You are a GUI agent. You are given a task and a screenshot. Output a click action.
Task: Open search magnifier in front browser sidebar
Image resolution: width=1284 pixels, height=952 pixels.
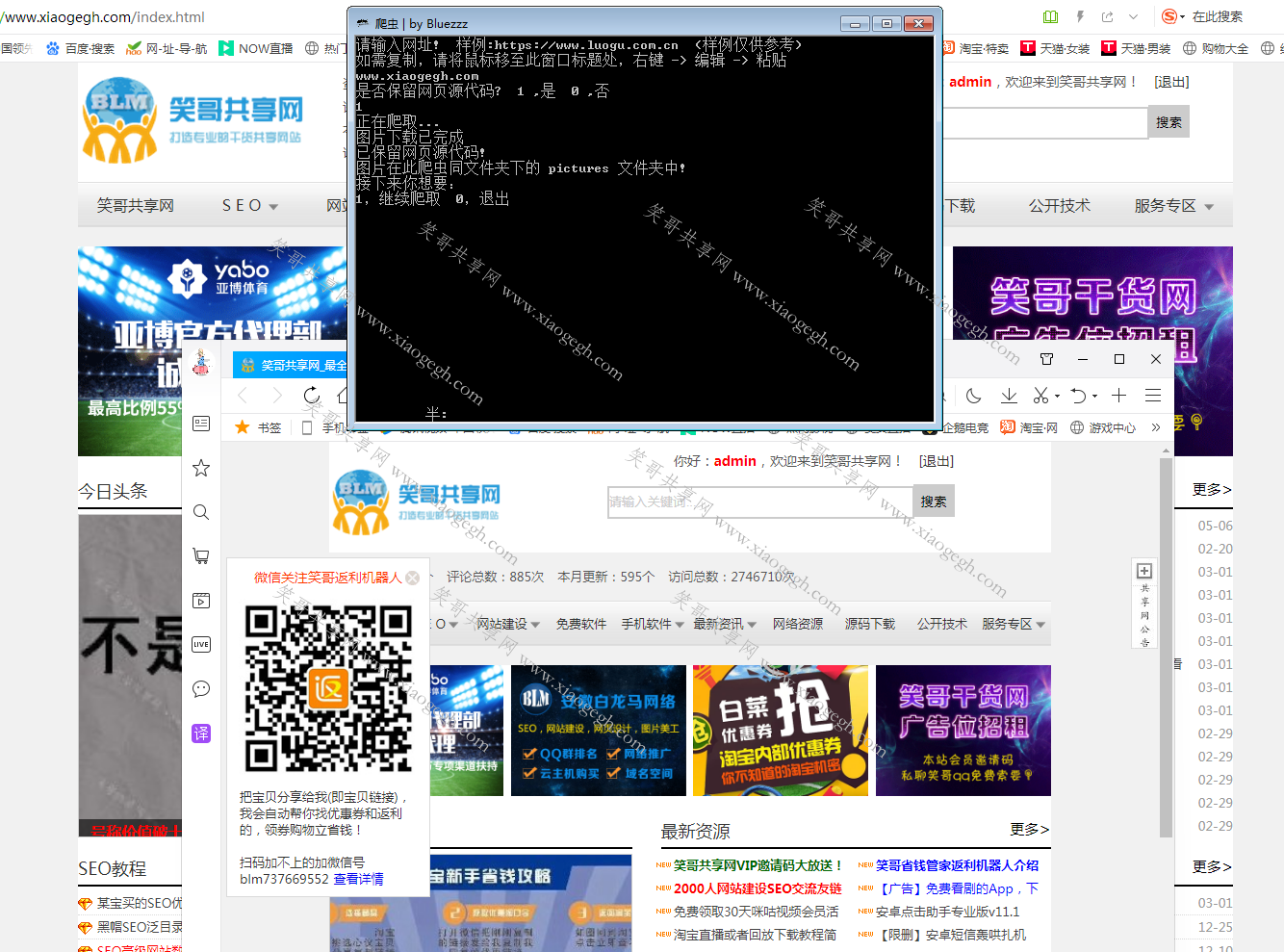pos(201,512)
